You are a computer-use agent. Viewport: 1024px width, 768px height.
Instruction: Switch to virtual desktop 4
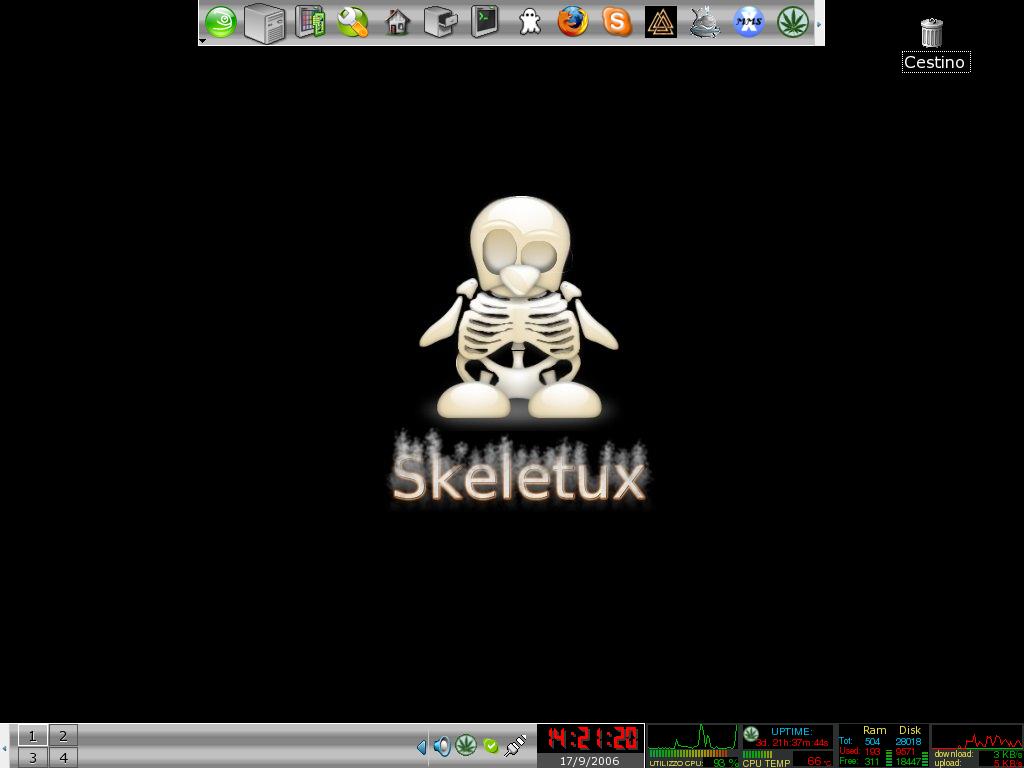pyautogui.click(x=63, y=758)
